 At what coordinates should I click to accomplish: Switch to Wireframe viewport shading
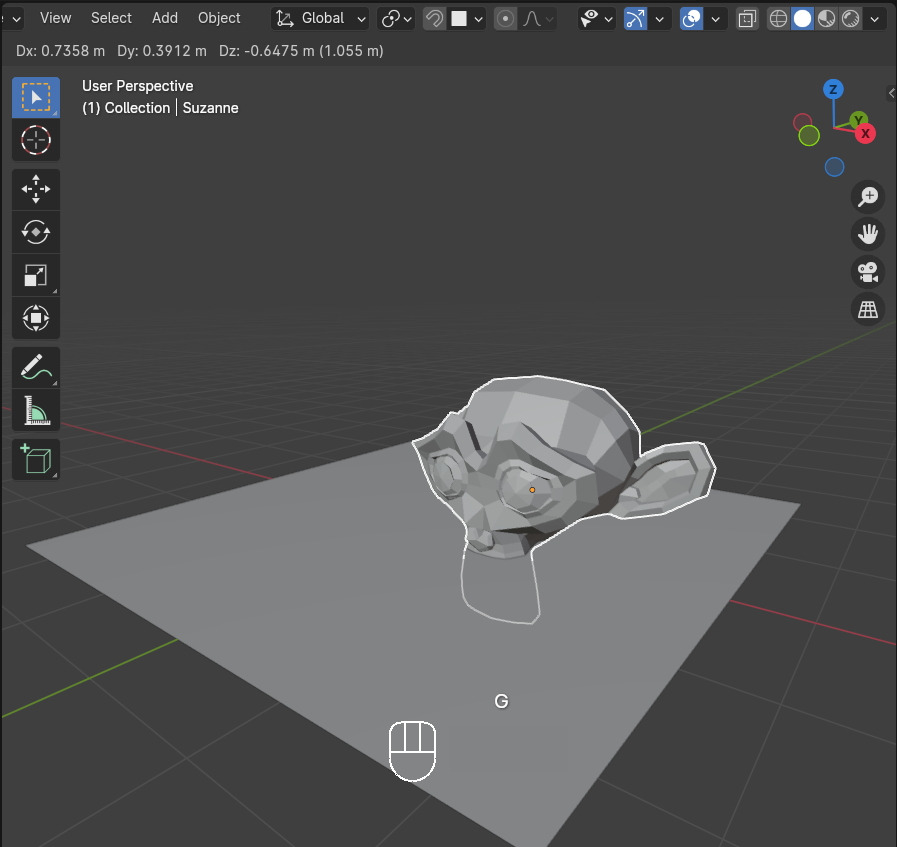[x=778, y=19]
